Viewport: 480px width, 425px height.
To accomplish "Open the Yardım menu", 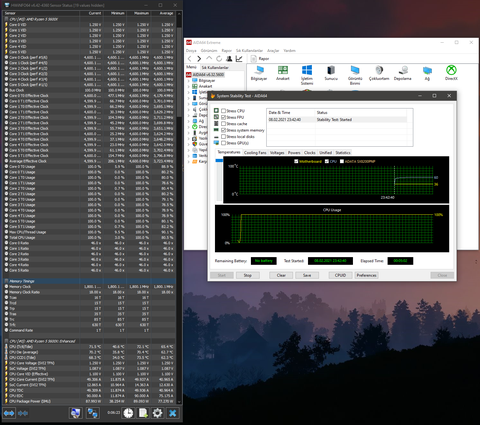I will click(x=289, y=51).
